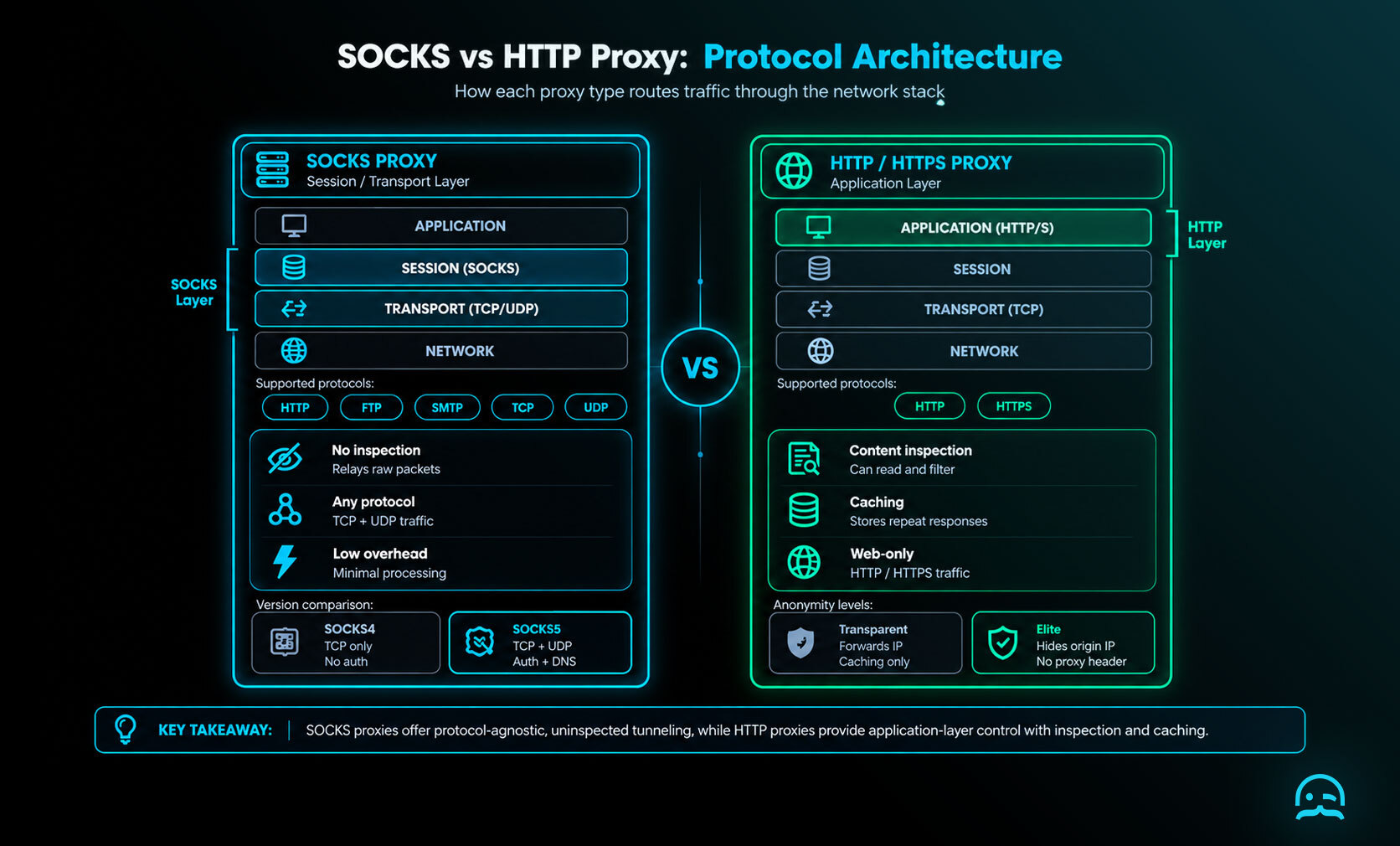Select the 'Stores repeat responses' text
The width and height of the screenshot is (1400, 846).
919,521
